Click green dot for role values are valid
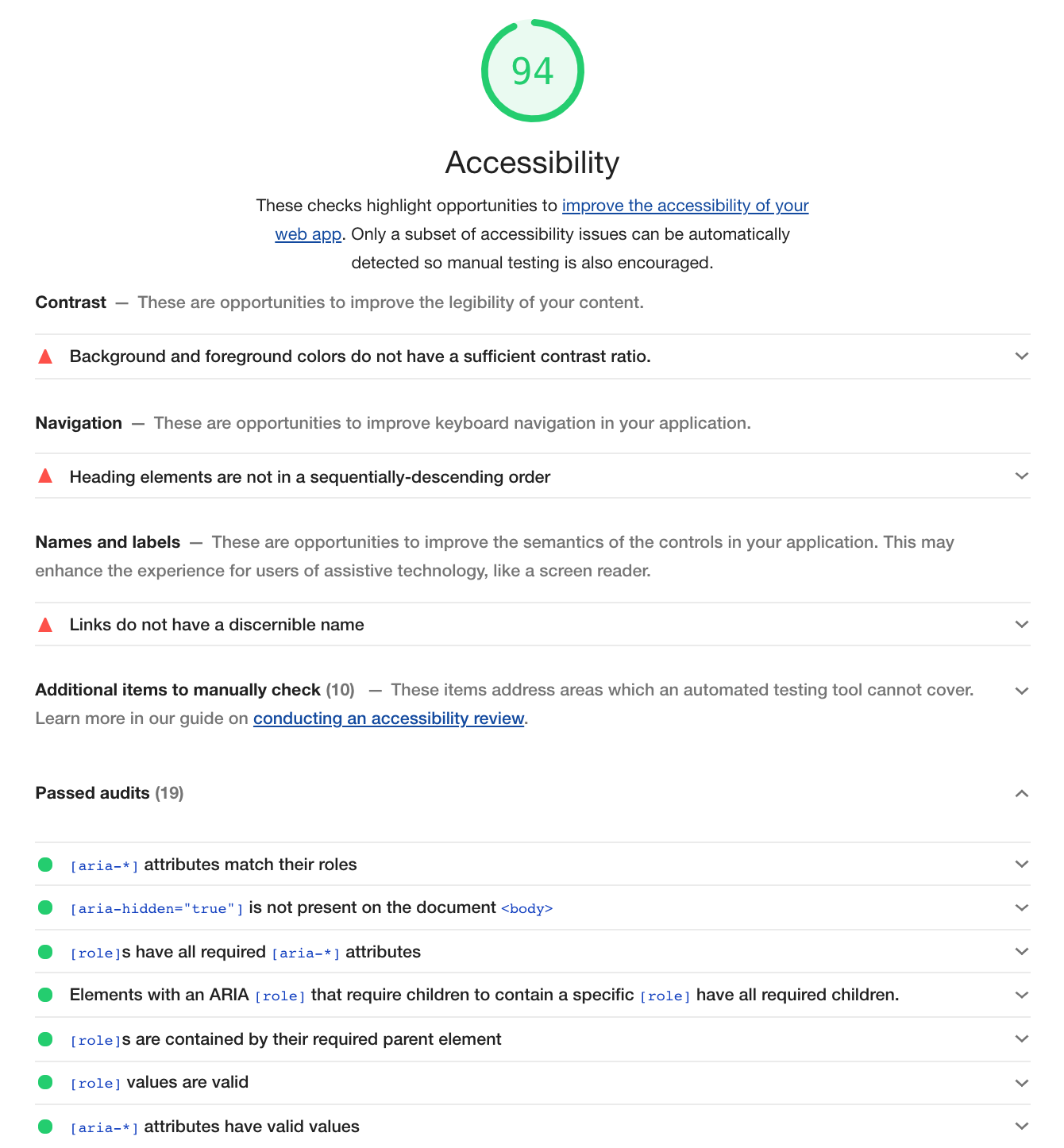Image resolution: width=1064 pixels, height=1148 pixels. tap(45, 1082)
